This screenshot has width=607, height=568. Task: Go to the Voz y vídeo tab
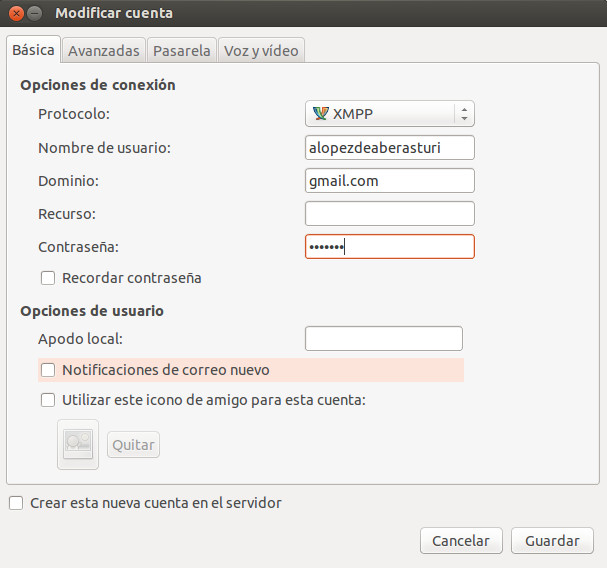point(260,50)
